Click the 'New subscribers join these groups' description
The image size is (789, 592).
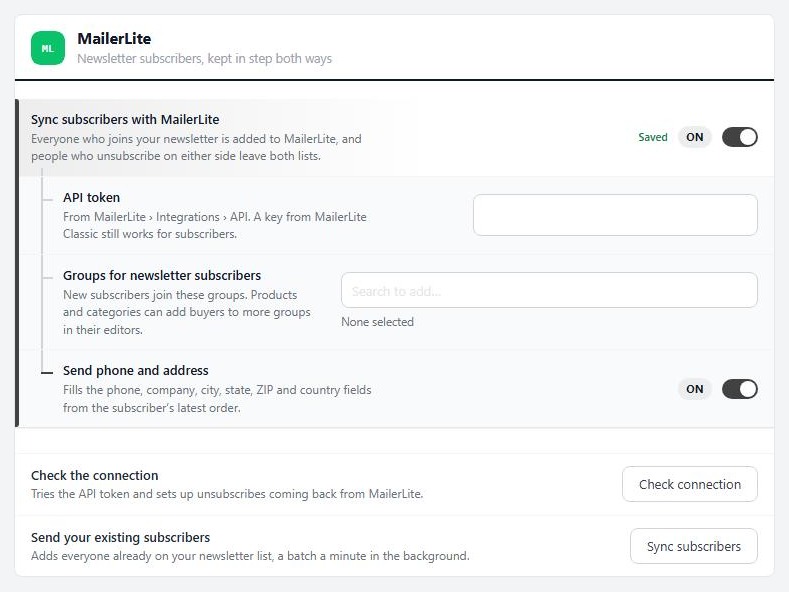point(187,312)
